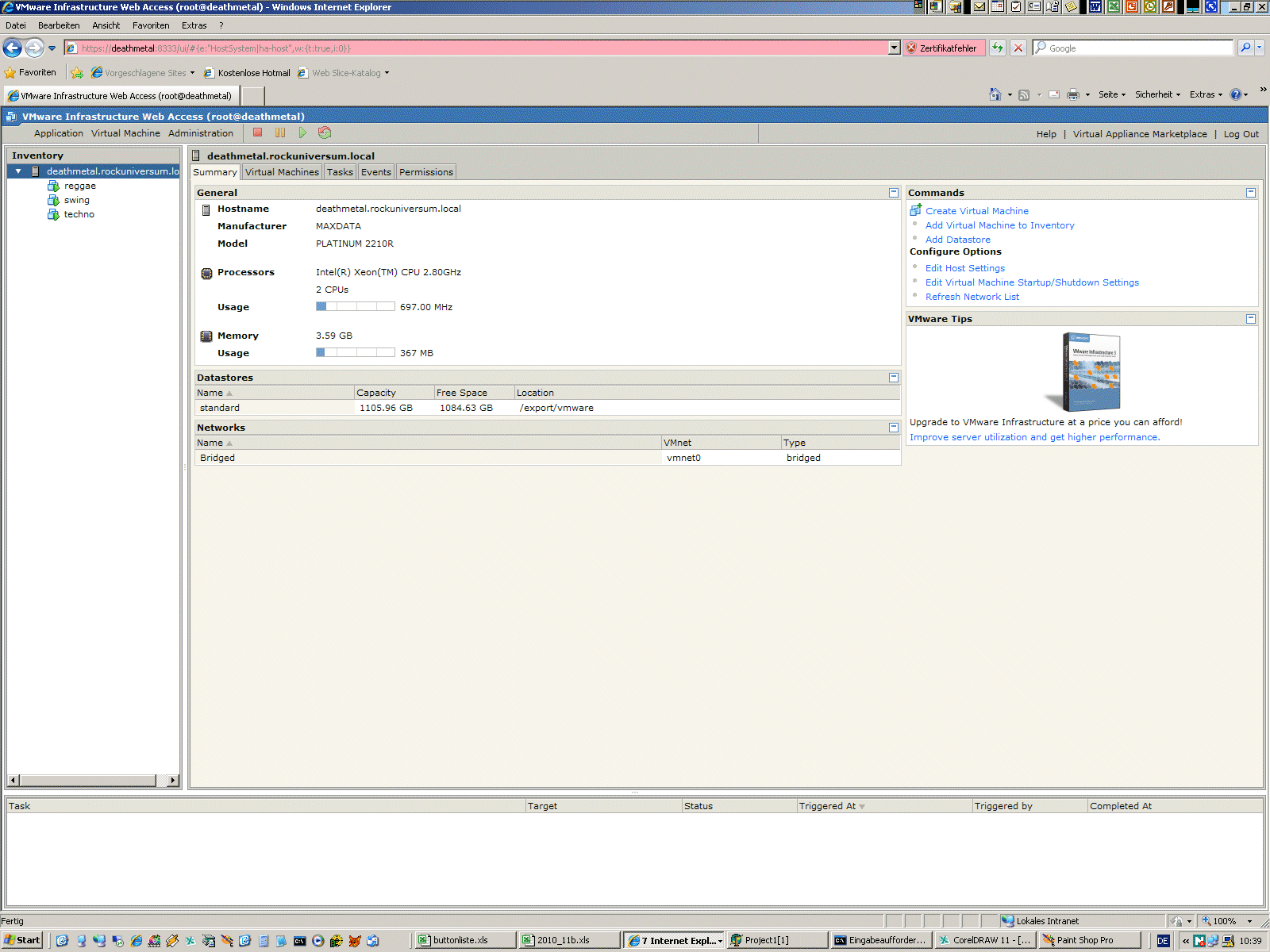1270x952 pixels.
Task: Click the browser stop loading X icon
Action: point(1018,48)
